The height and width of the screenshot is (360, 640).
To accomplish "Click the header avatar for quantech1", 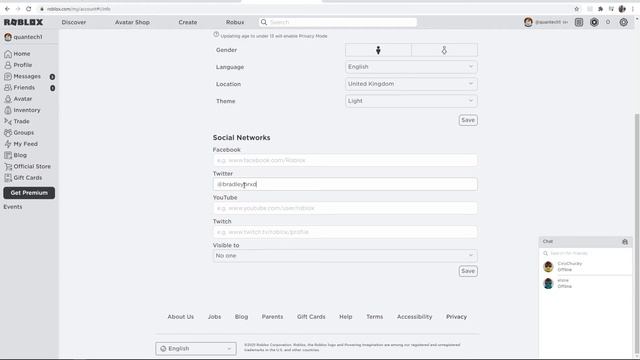I will (528, 22).
